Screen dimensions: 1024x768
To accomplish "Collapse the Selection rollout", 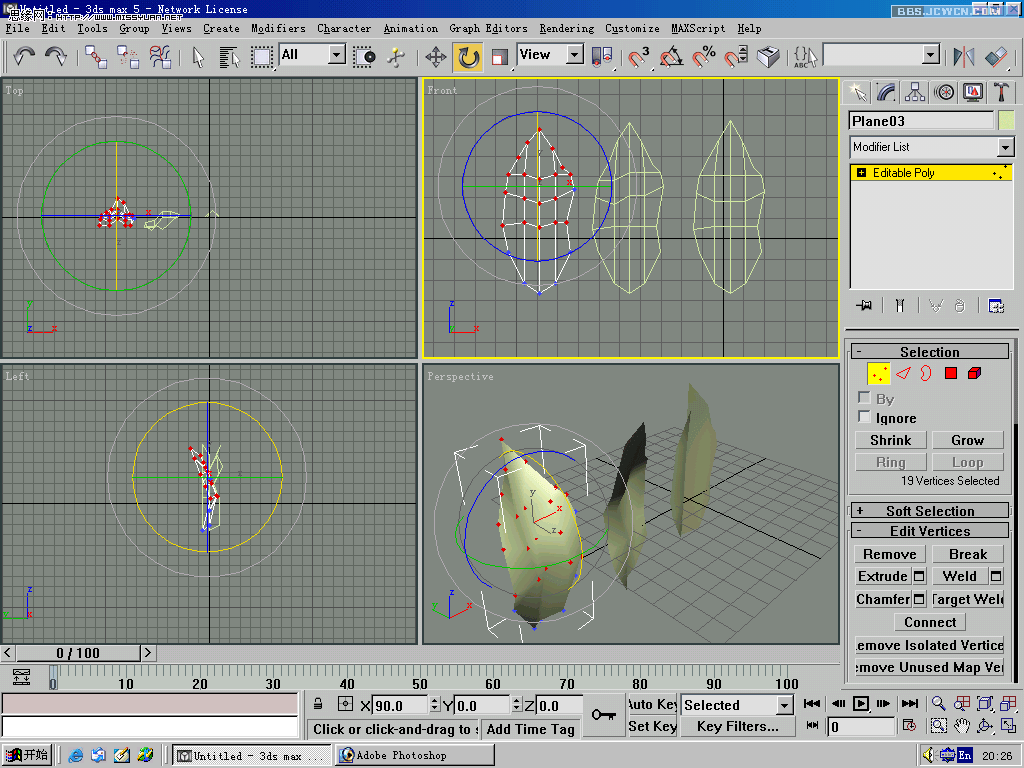I will tap(930, 351).
